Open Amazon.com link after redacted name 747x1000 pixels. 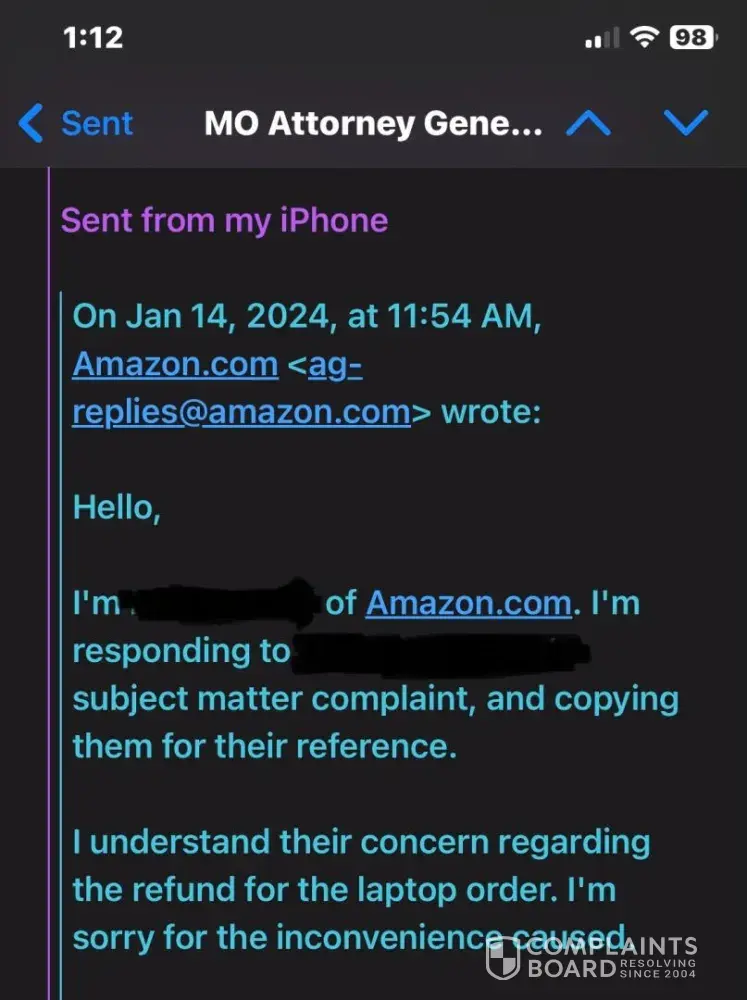click(x=469, y=603)
